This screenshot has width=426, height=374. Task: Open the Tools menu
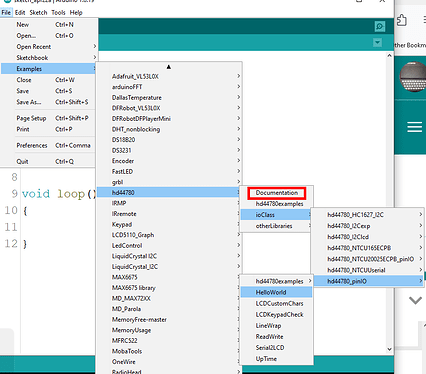(58, 13)
